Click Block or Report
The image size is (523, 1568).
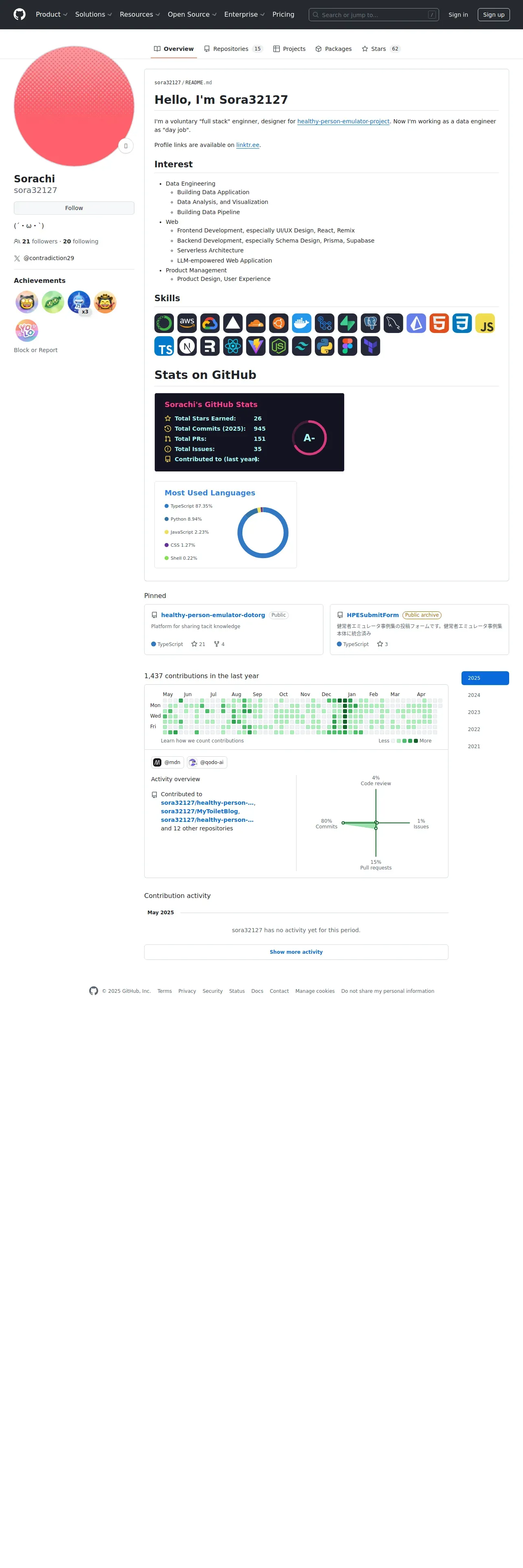[x=36, y=350]
